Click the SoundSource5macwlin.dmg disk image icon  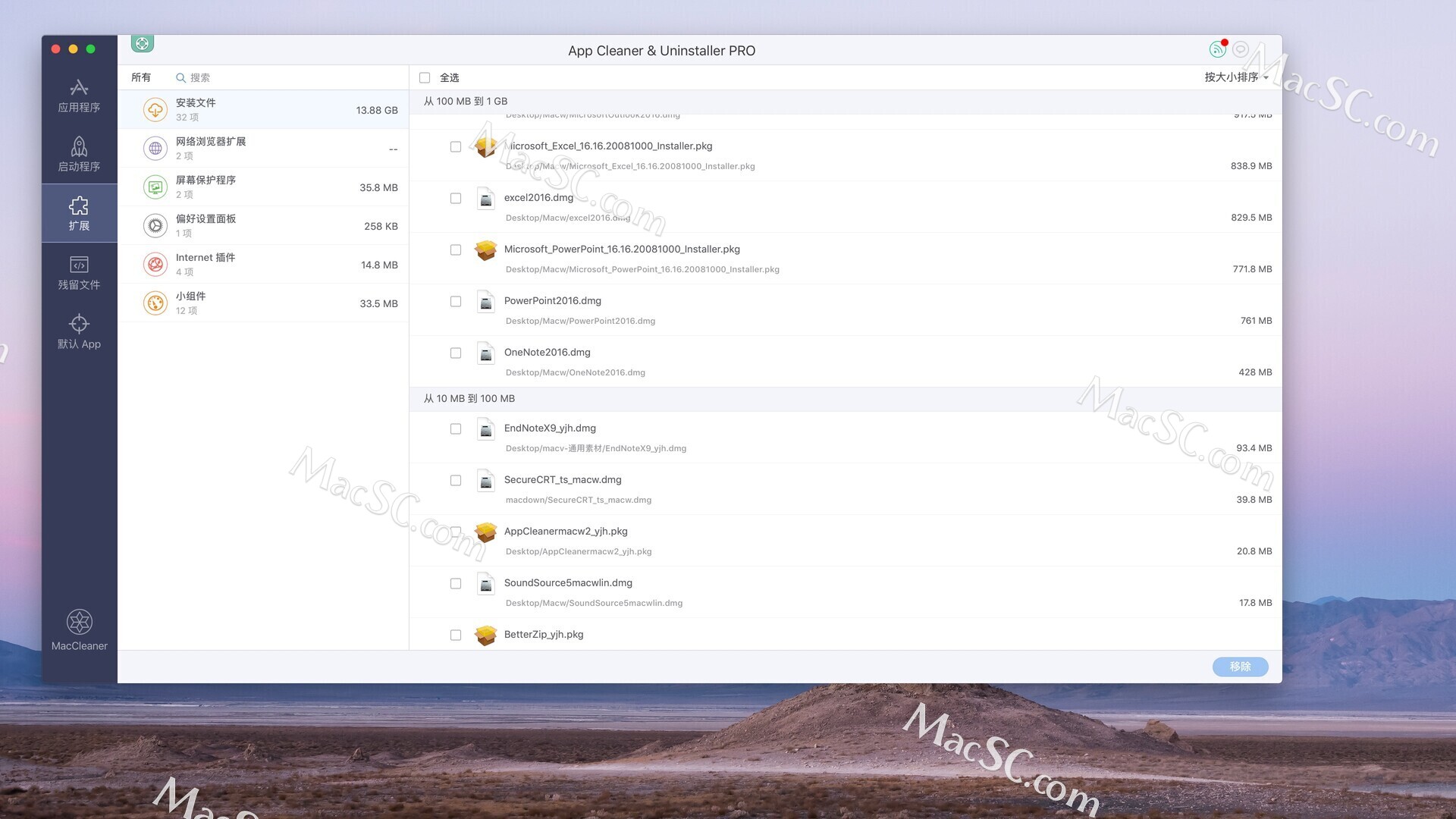486,584
